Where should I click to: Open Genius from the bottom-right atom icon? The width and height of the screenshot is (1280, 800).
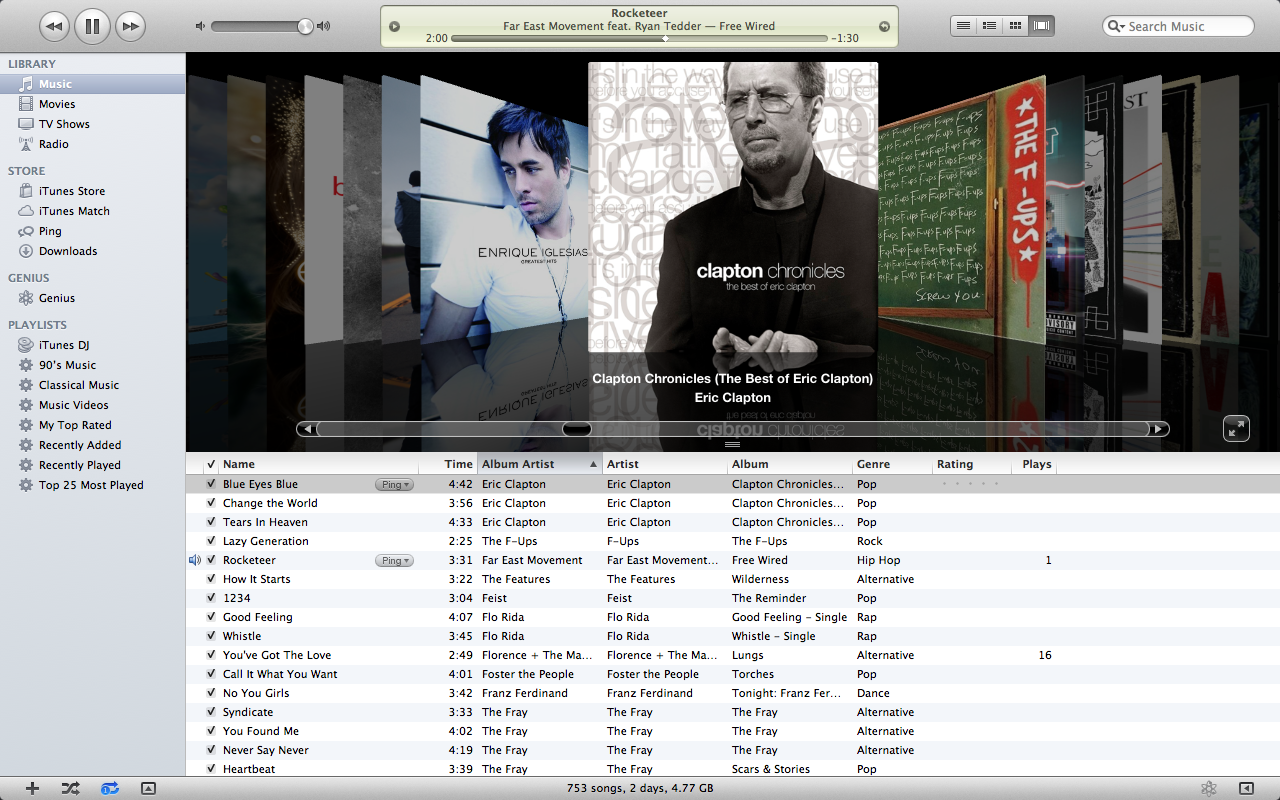tap(1209, 788)
